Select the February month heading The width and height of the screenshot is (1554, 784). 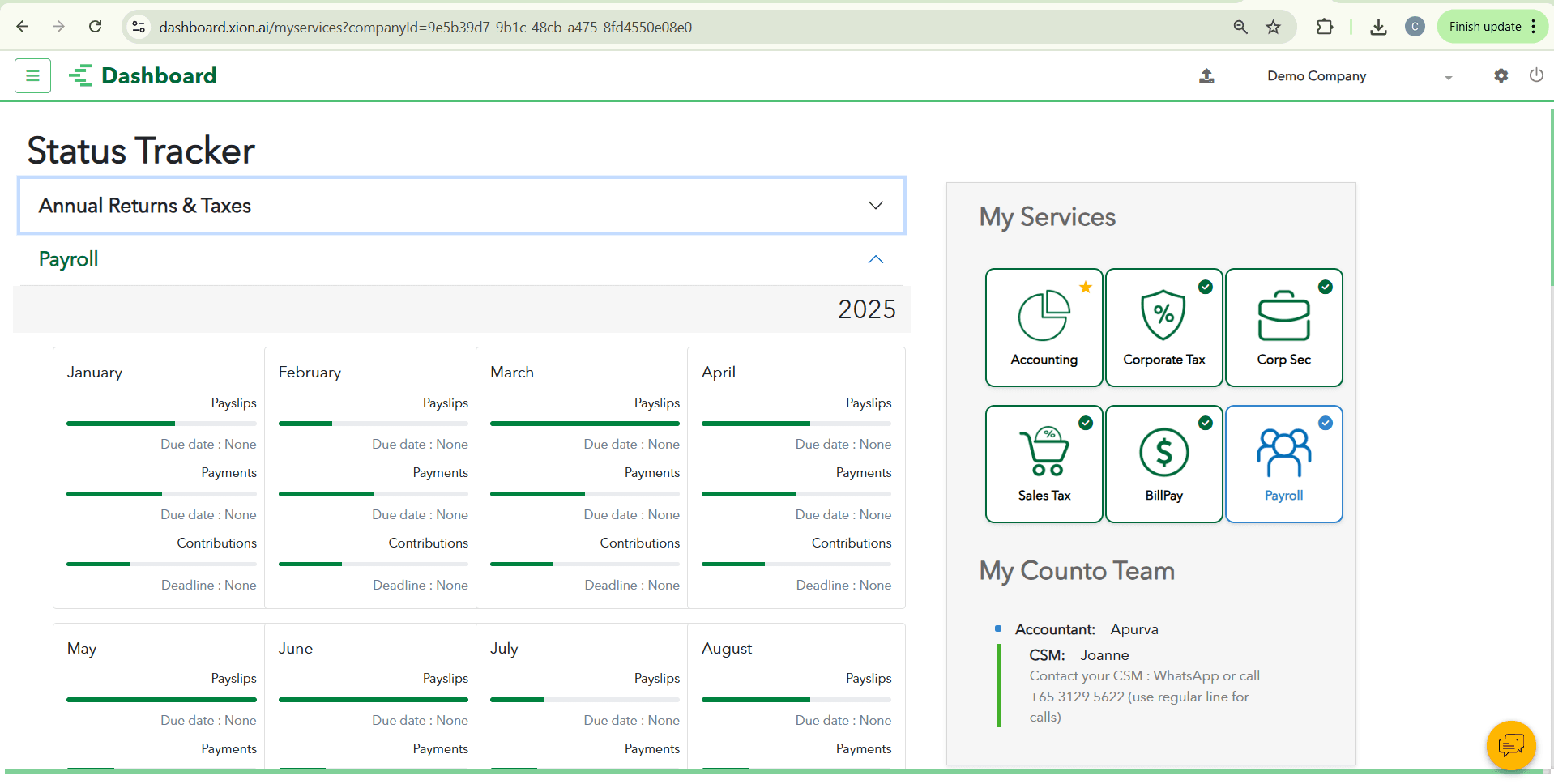(310, 373)
